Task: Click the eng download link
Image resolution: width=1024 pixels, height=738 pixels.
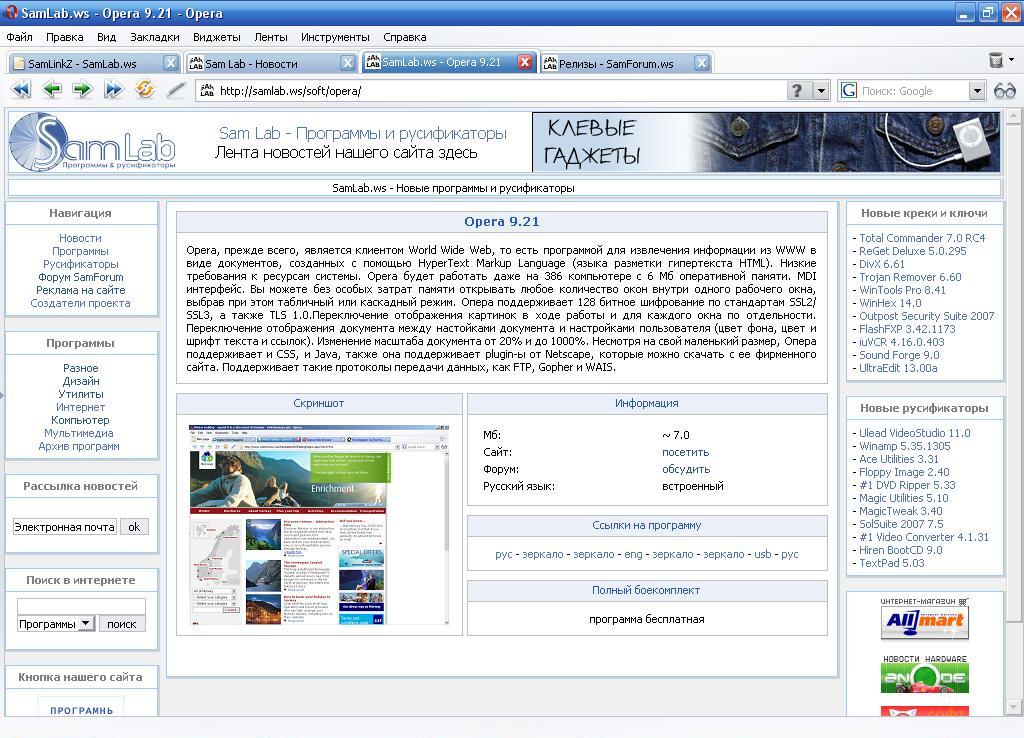Action: click(x=633, y=554)
